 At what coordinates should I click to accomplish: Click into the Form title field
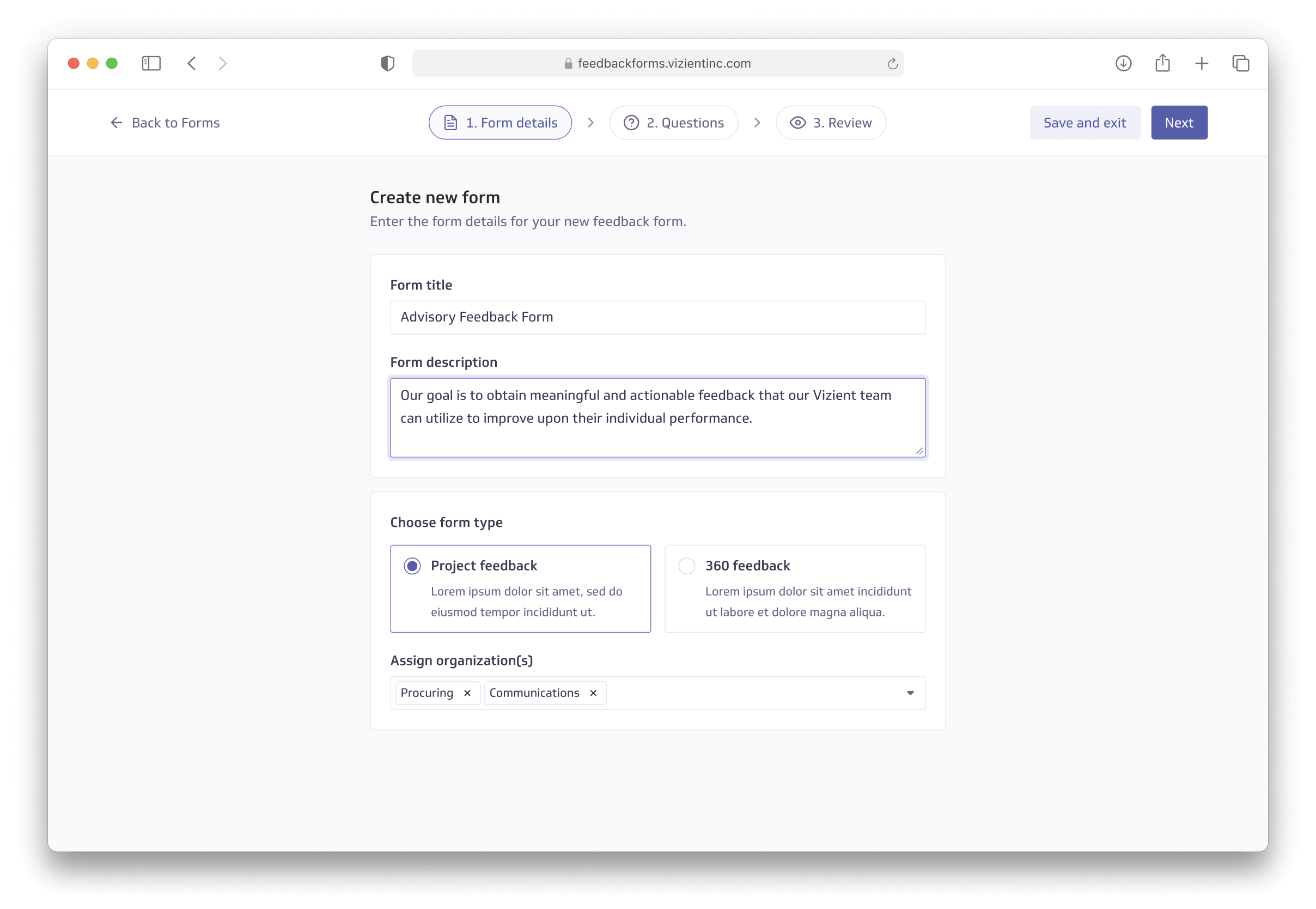657,317
